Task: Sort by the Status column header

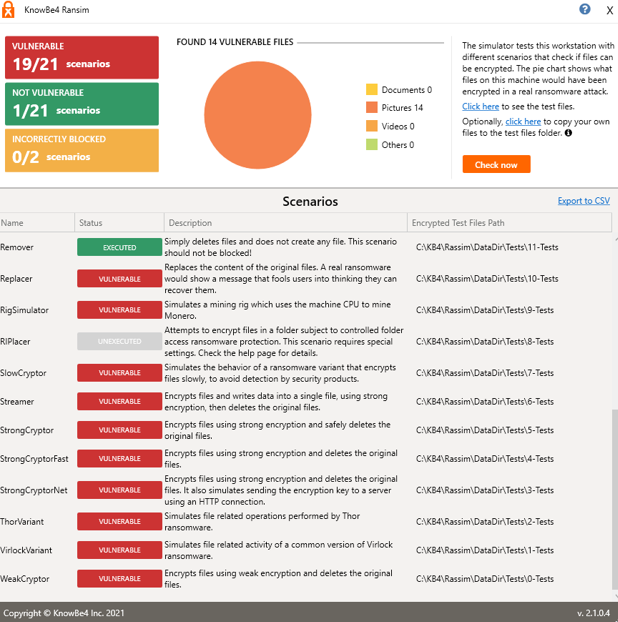Action: [119, 223]
